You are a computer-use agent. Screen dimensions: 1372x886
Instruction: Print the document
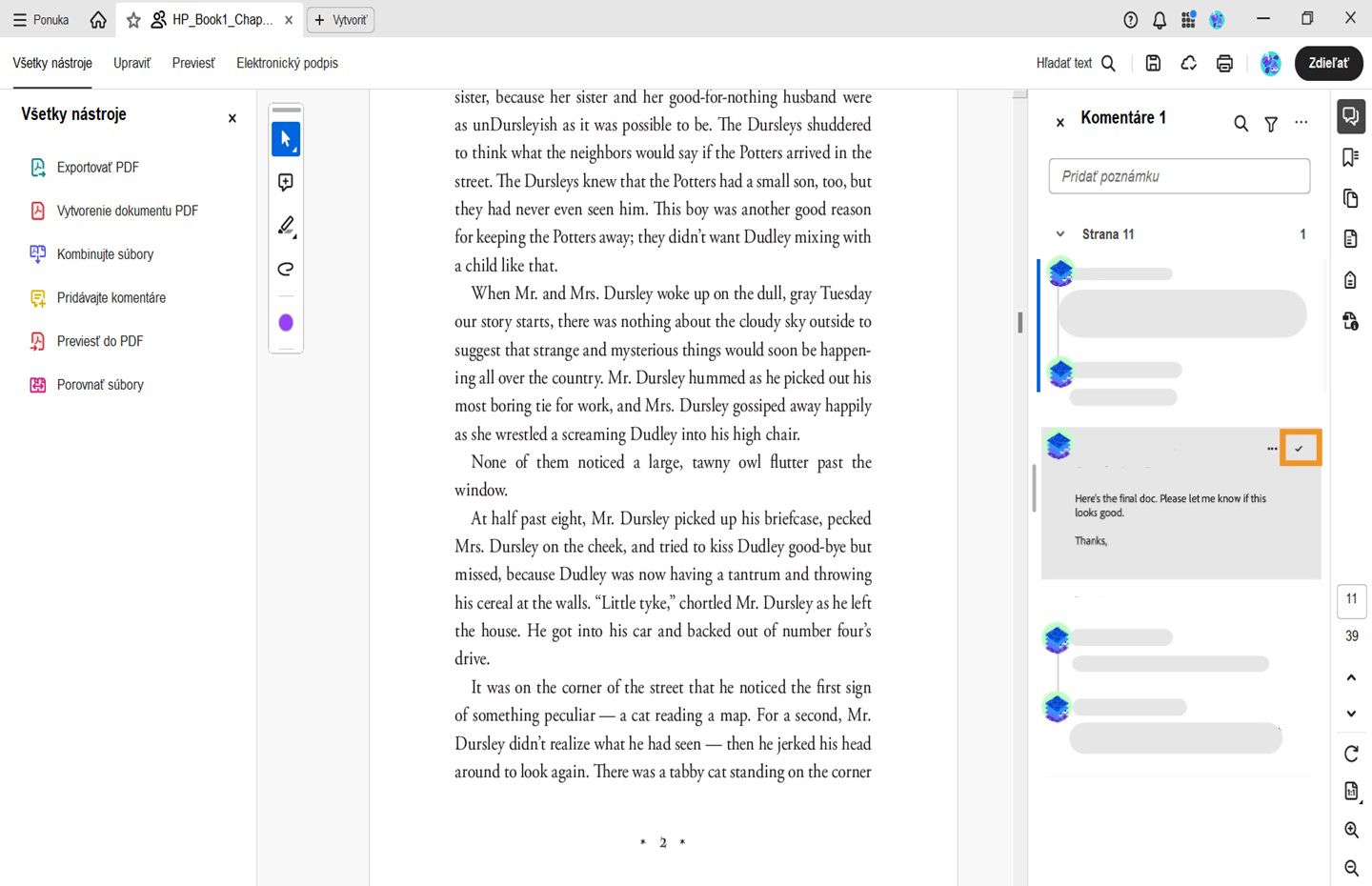(x=1225, y=63)
